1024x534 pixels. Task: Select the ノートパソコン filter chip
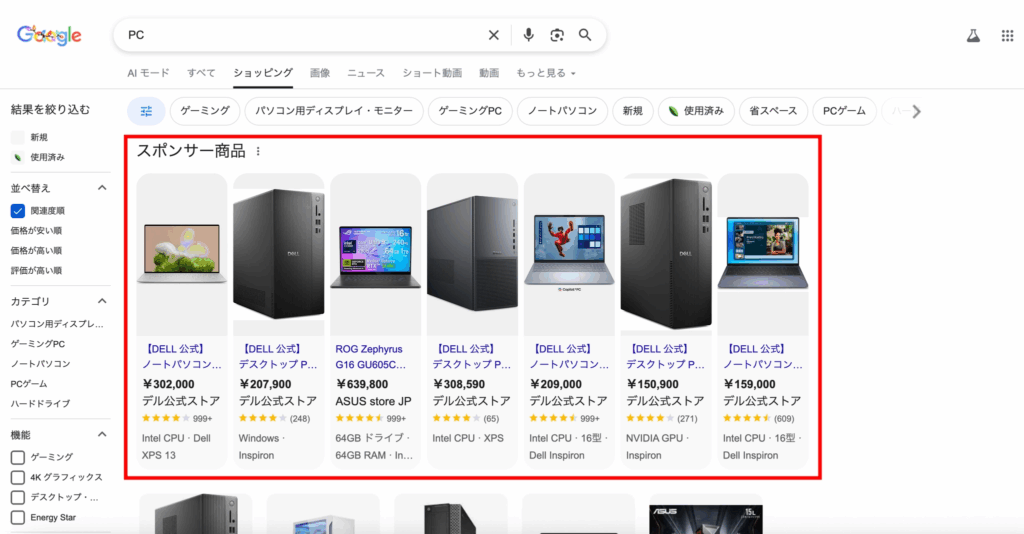tap(562, 111)
